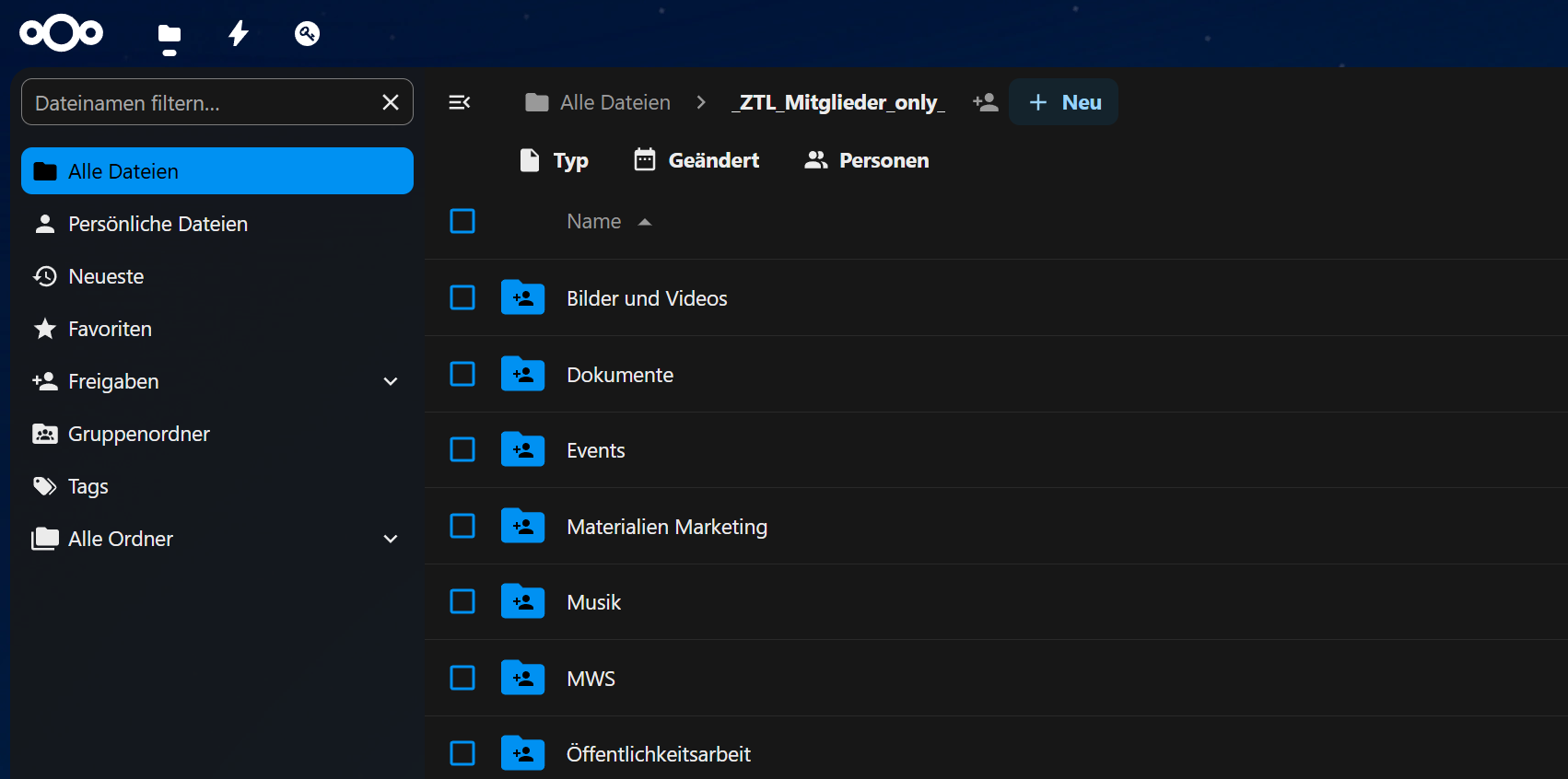Open the admin wrench icon in header

tap(307, 34)
